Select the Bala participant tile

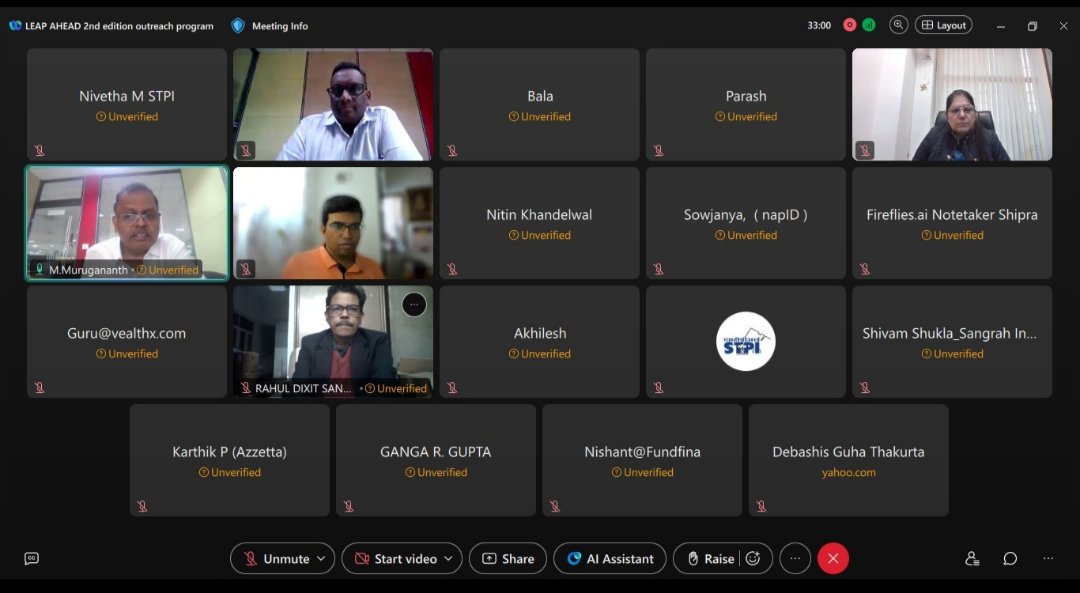tap(539, 105)
